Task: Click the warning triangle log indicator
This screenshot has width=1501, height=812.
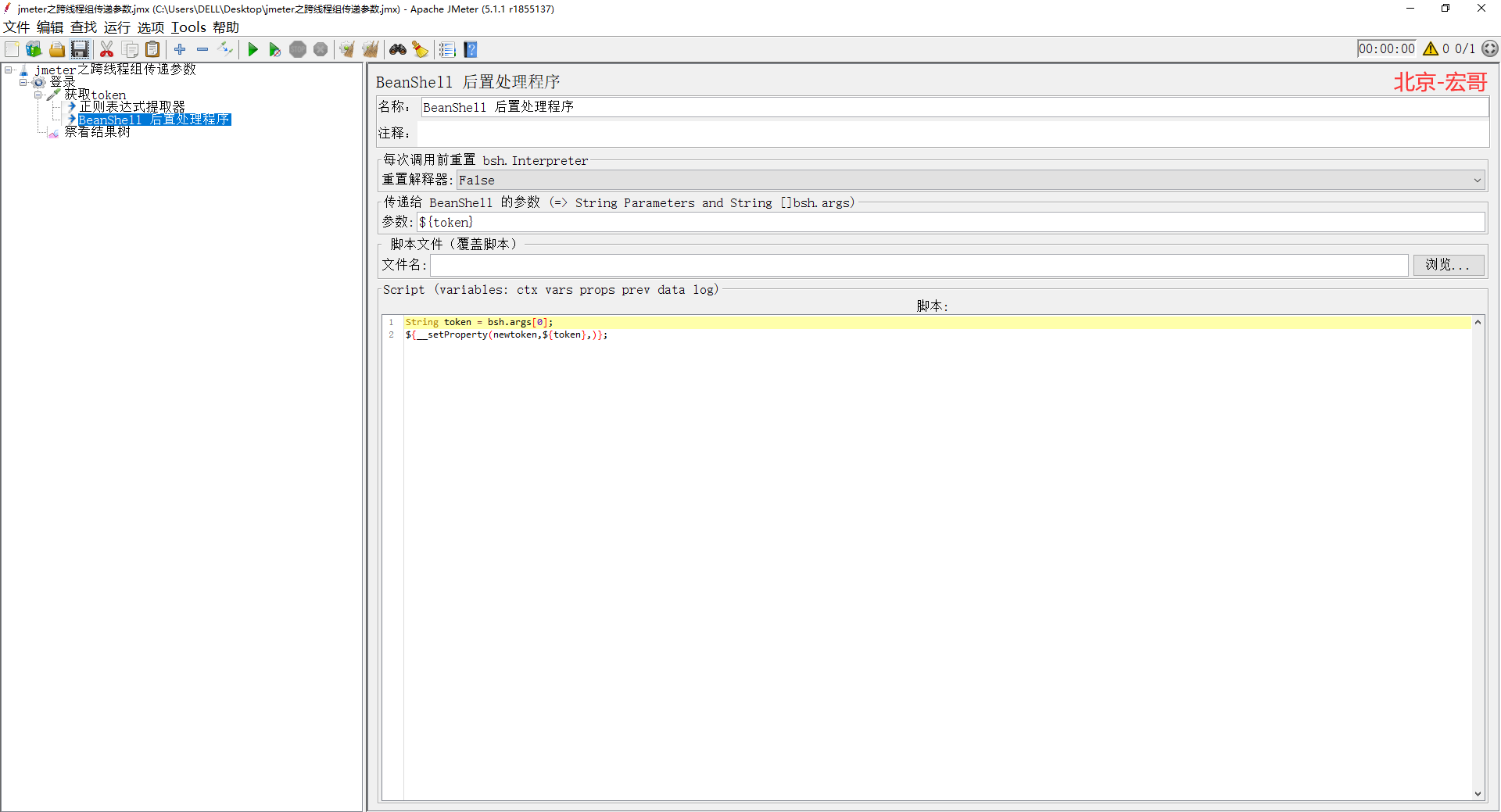Action: [1431, 48]
